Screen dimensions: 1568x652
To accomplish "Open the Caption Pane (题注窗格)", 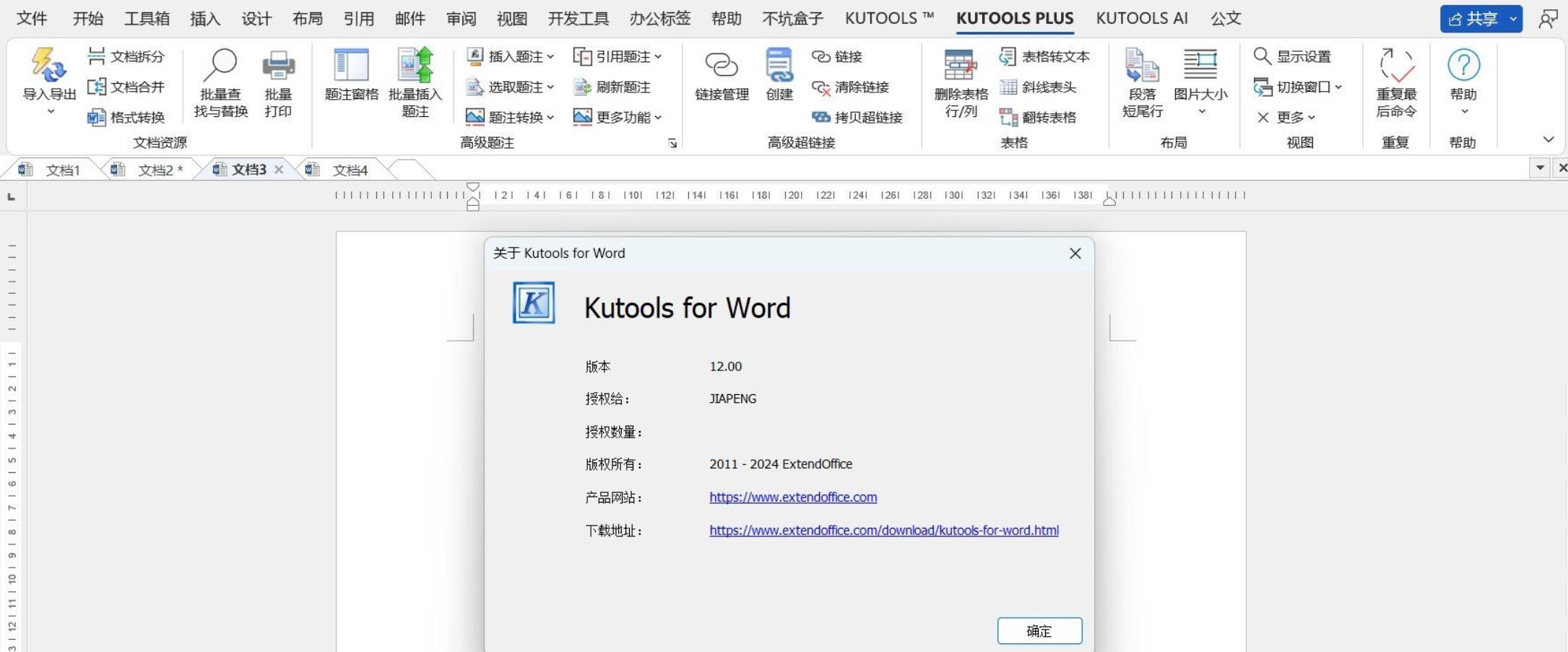I will [351, 74].
